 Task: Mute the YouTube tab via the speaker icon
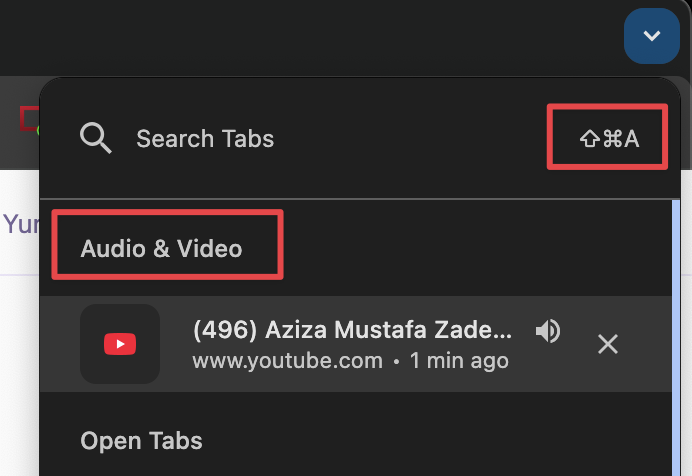548,331
